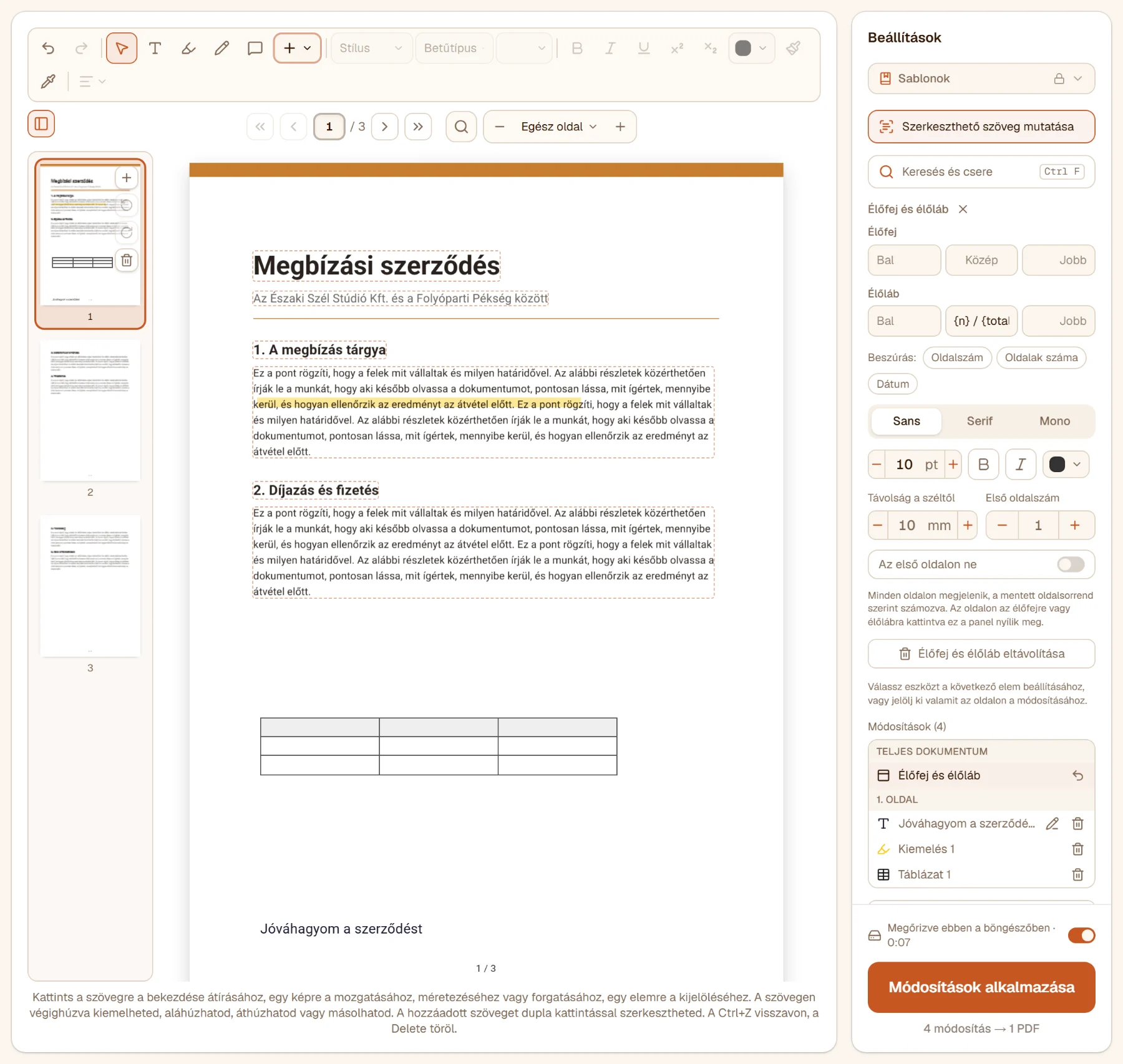Select the Text tool
The image size is (1123, 1064).
pyautogui.click(x=155, y=48)
